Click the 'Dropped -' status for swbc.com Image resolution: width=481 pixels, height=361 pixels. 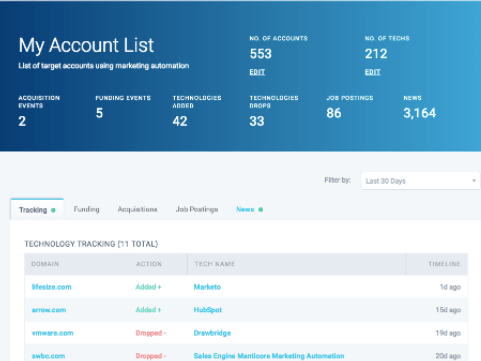click(151, 356)
